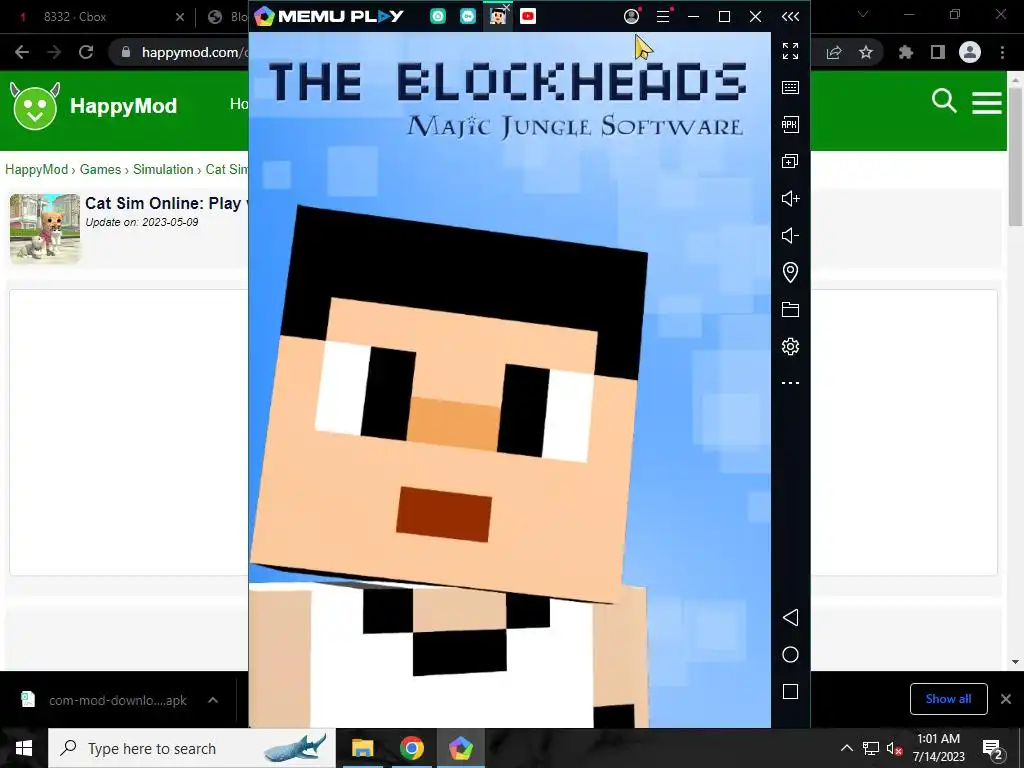Viewport: 1024px width, 768px height.
Task: Click Show all downloads button
Action: 948,699
